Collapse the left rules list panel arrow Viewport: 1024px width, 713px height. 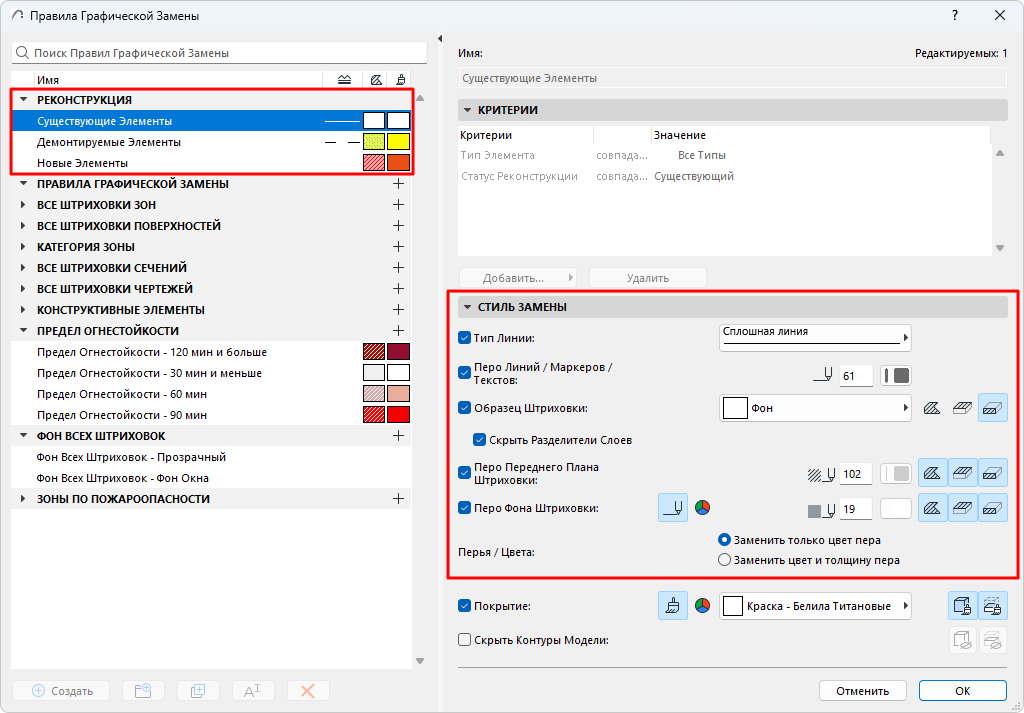tap(440, 39)
